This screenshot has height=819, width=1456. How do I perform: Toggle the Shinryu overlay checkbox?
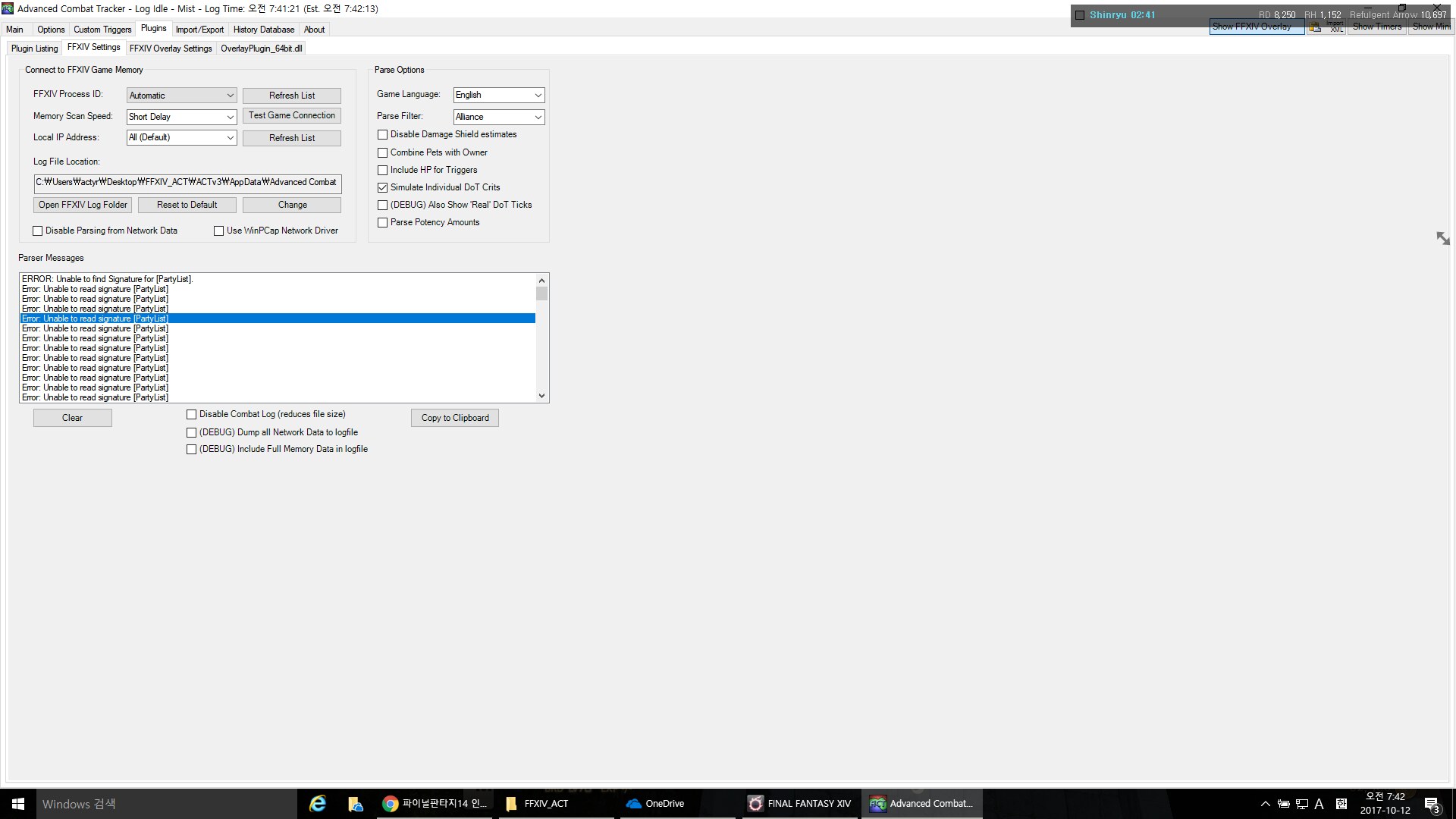coord(1080,15)
